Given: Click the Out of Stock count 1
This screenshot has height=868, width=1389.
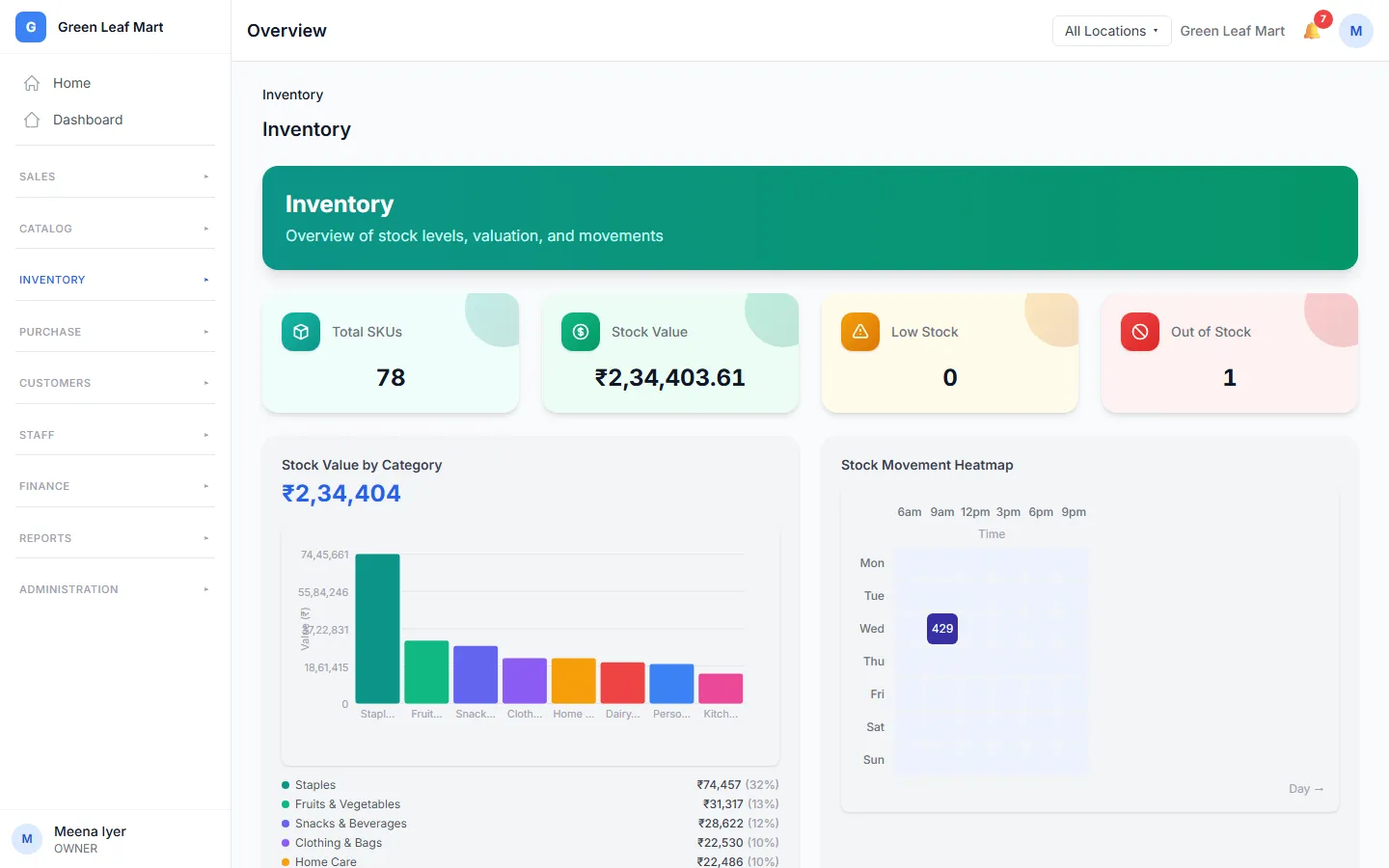Looking at the screenshot, I should (x=1230, y=377).
